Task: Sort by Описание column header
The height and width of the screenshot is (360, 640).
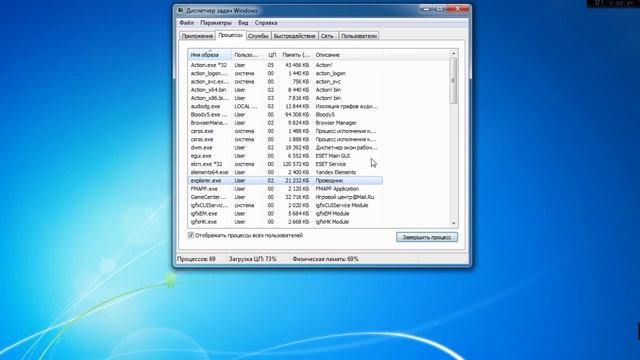Action: 348,55
